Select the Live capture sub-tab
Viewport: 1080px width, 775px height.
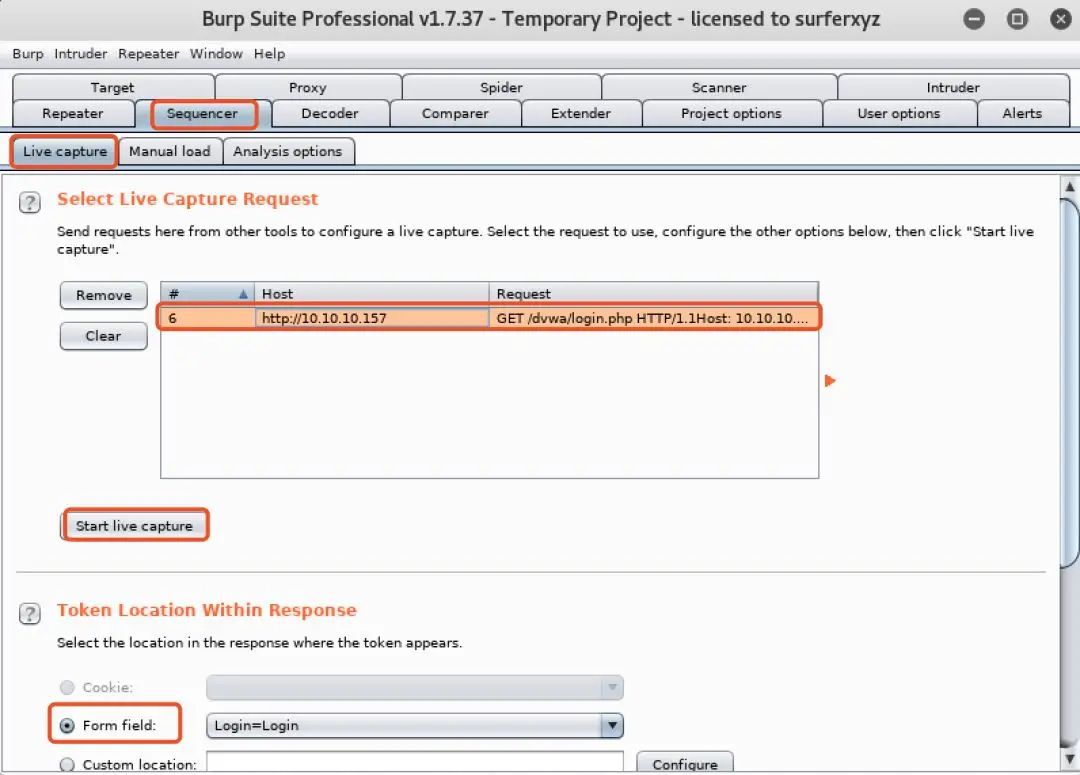[65, 152]
